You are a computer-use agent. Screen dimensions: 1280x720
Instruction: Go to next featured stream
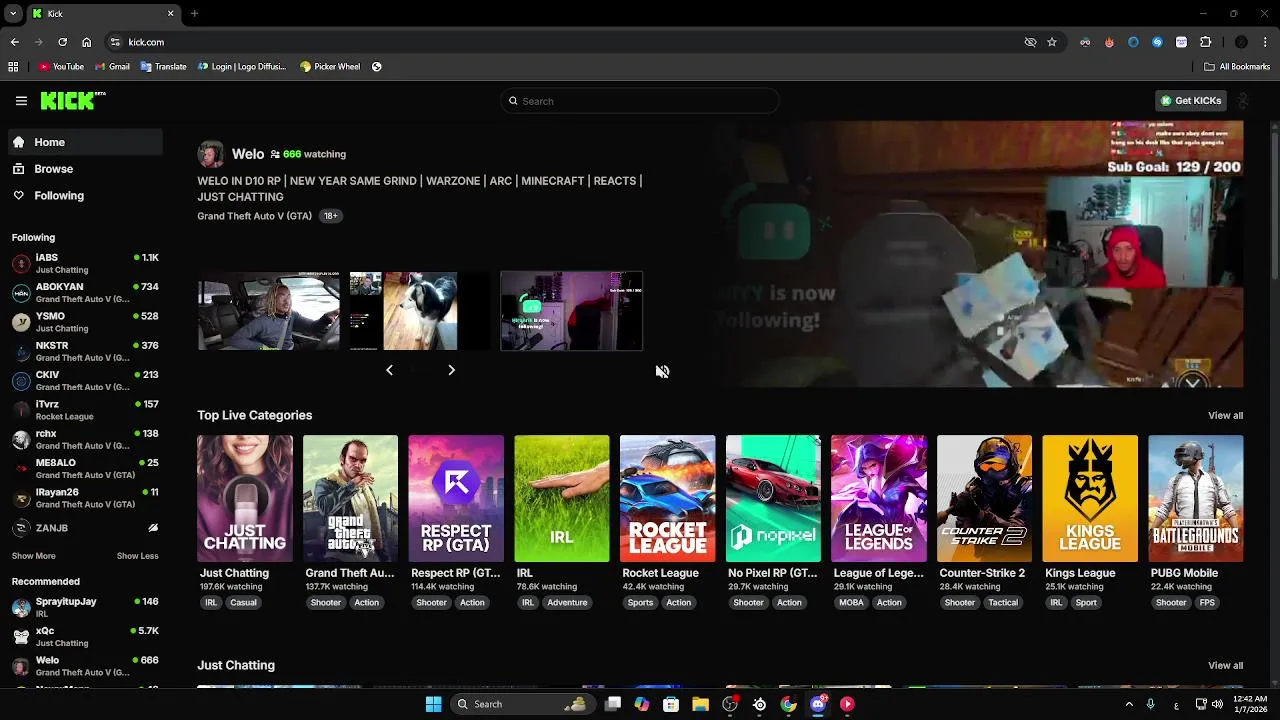(451, 370)
